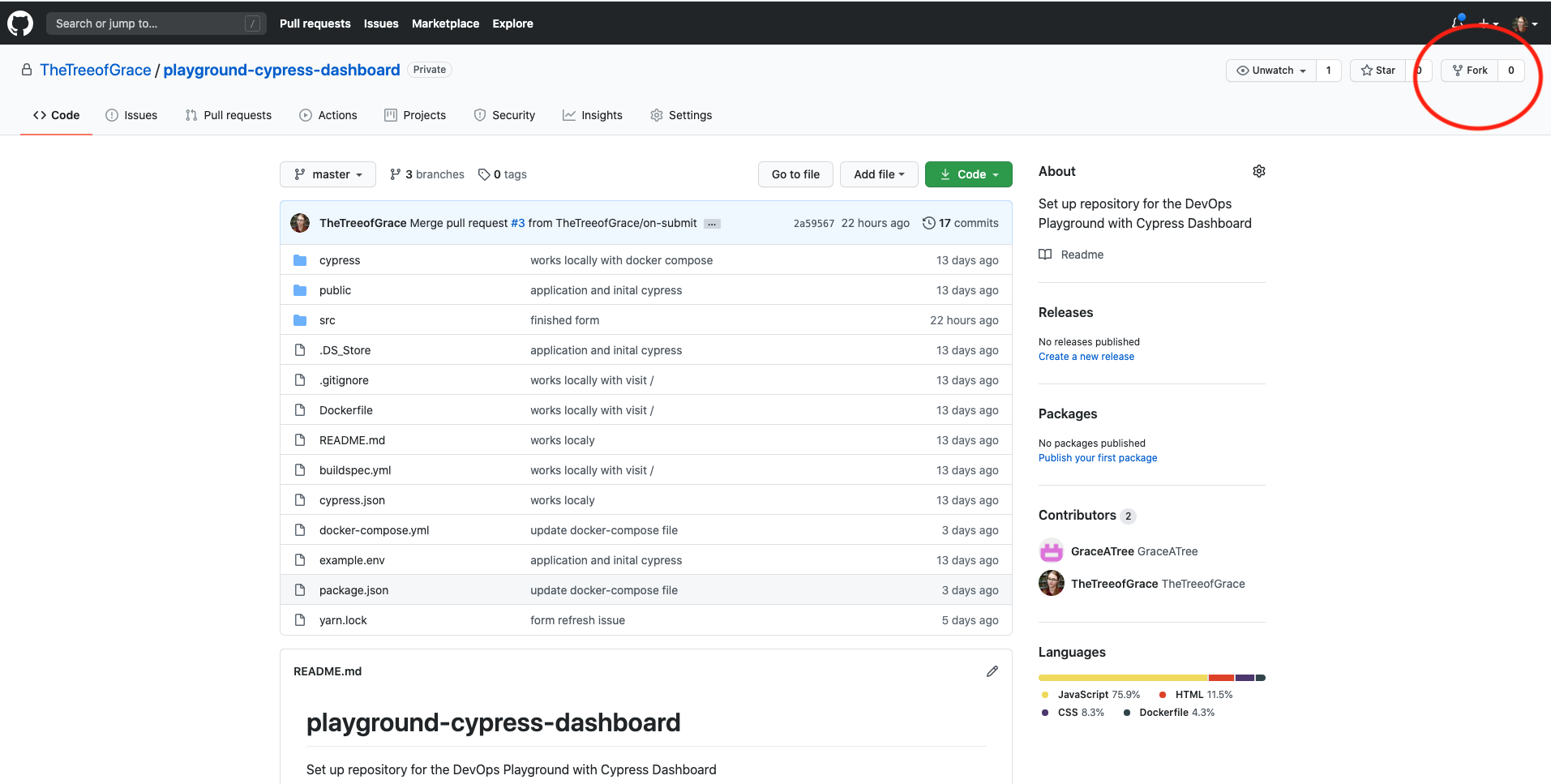Open the user avatar menu
Image resolution: width=1551 pixels, height=784 pixels.
click(x=1524, y=24)
